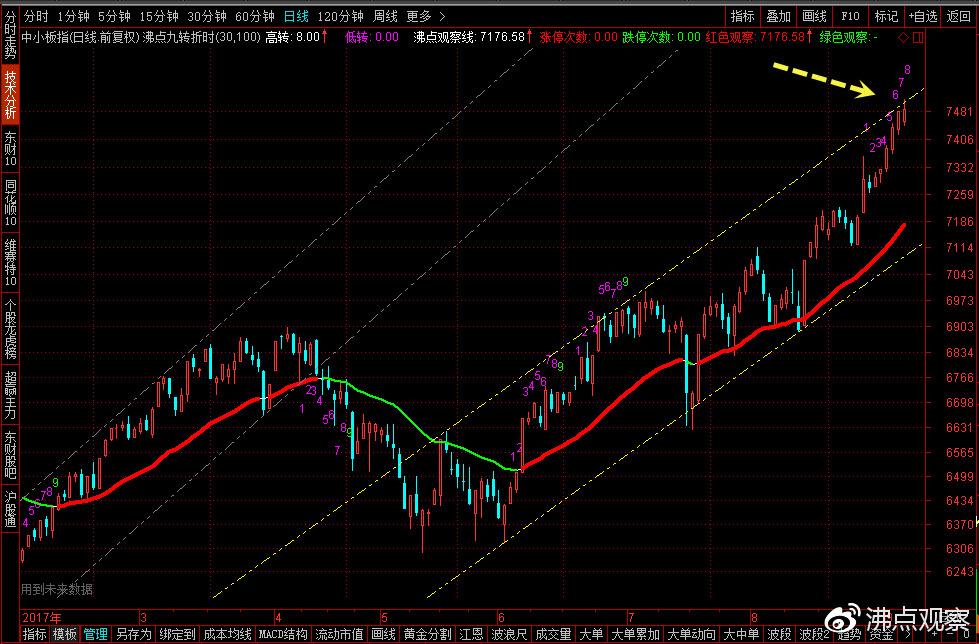Viewport: 979px width, 644px height.
Task: Click the 返回 back button
Action: point(959,16)
